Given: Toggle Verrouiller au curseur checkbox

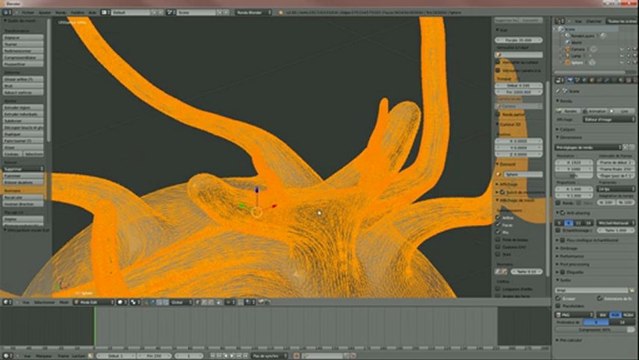Looking at the screenshot, I should click(x=498, y=62).
